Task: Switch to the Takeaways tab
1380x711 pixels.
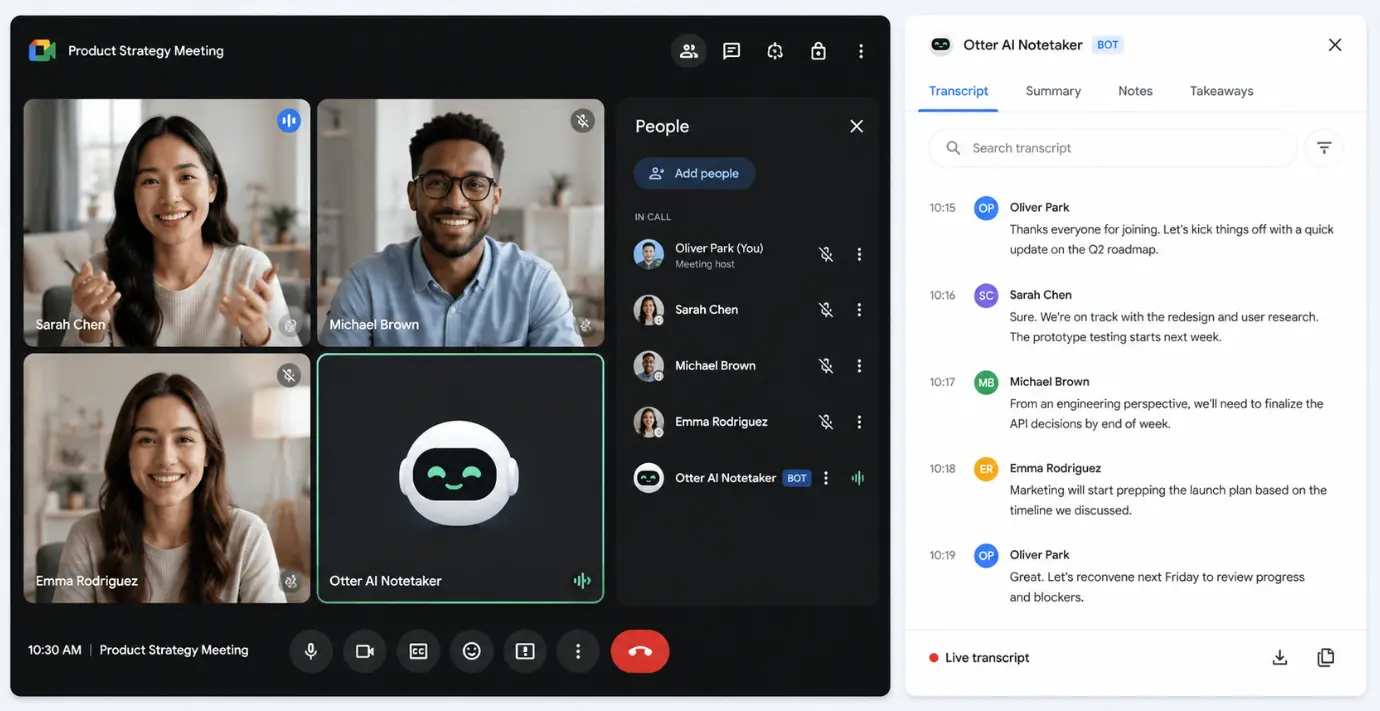Action: tap(1221, 91)
